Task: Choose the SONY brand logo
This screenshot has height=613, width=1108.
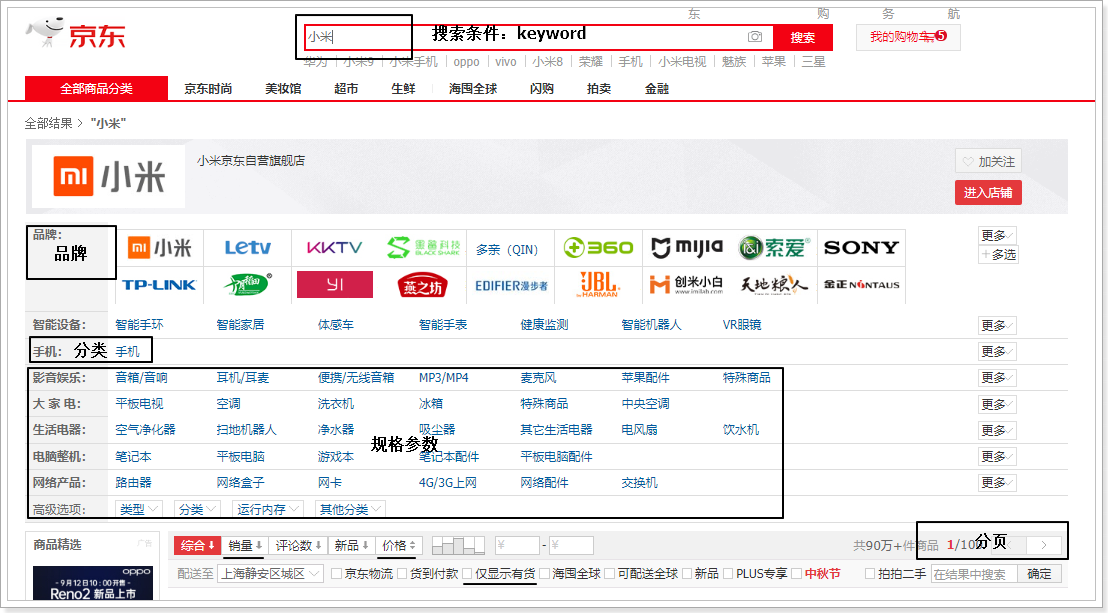Action: 861,248
